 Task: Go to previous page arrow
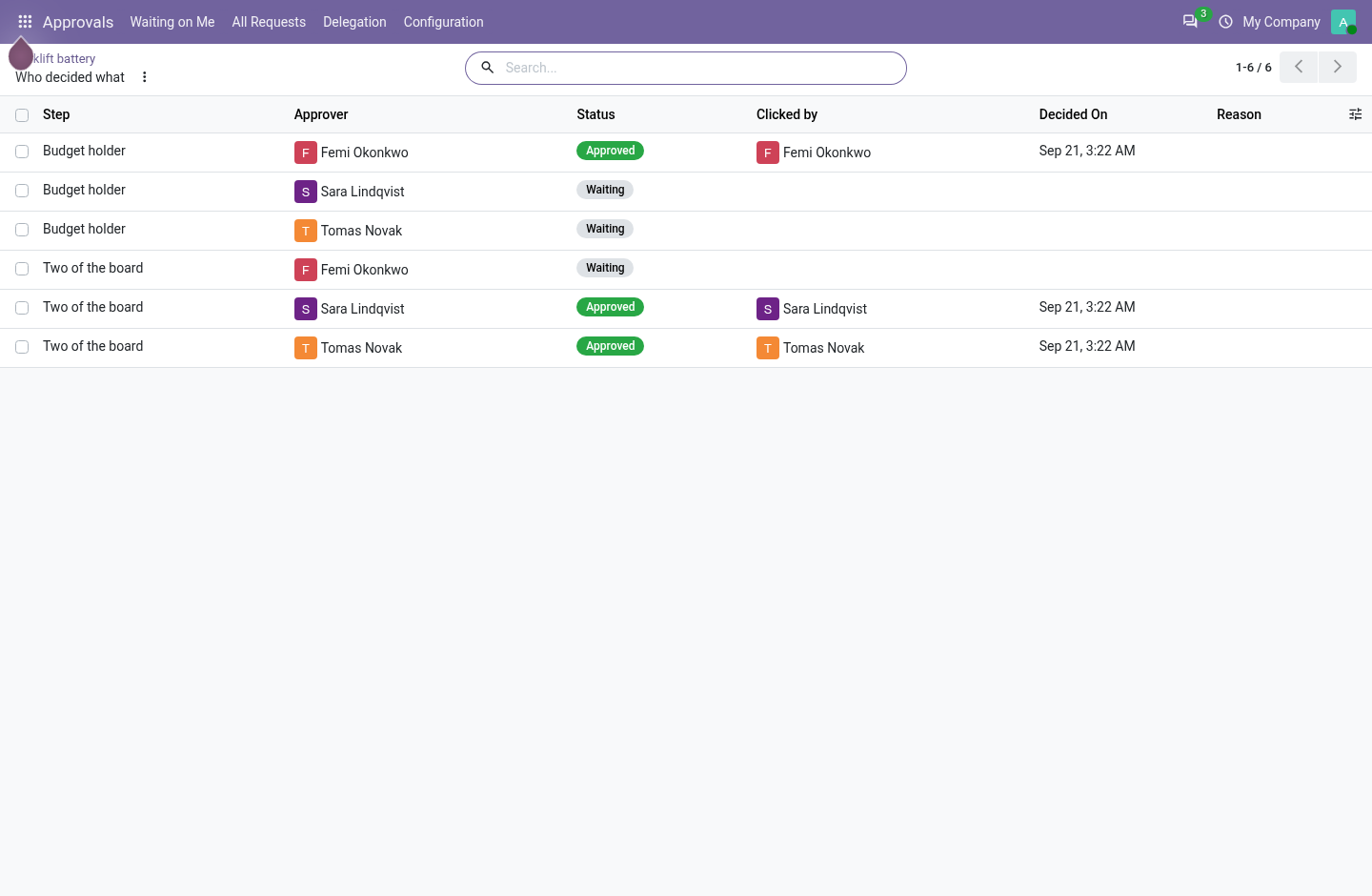coord(1299,67)
